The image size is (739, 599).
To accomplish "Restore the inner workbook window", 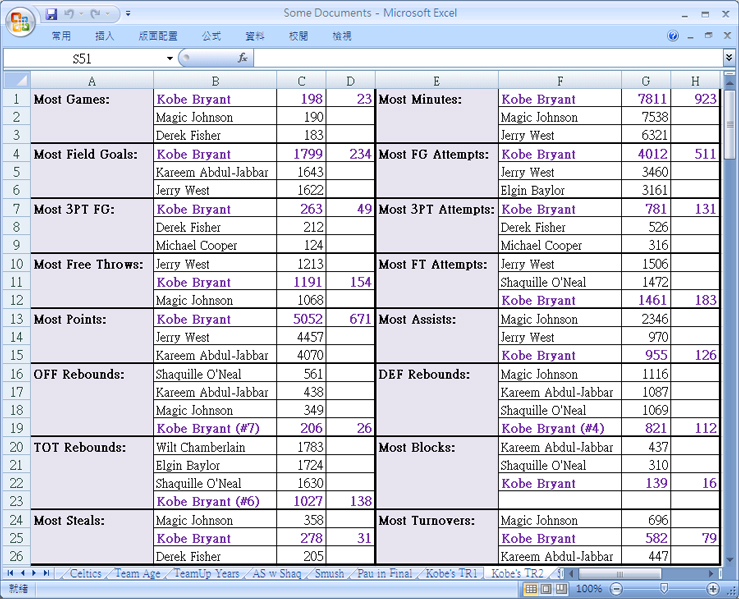I will click(709, 36).
